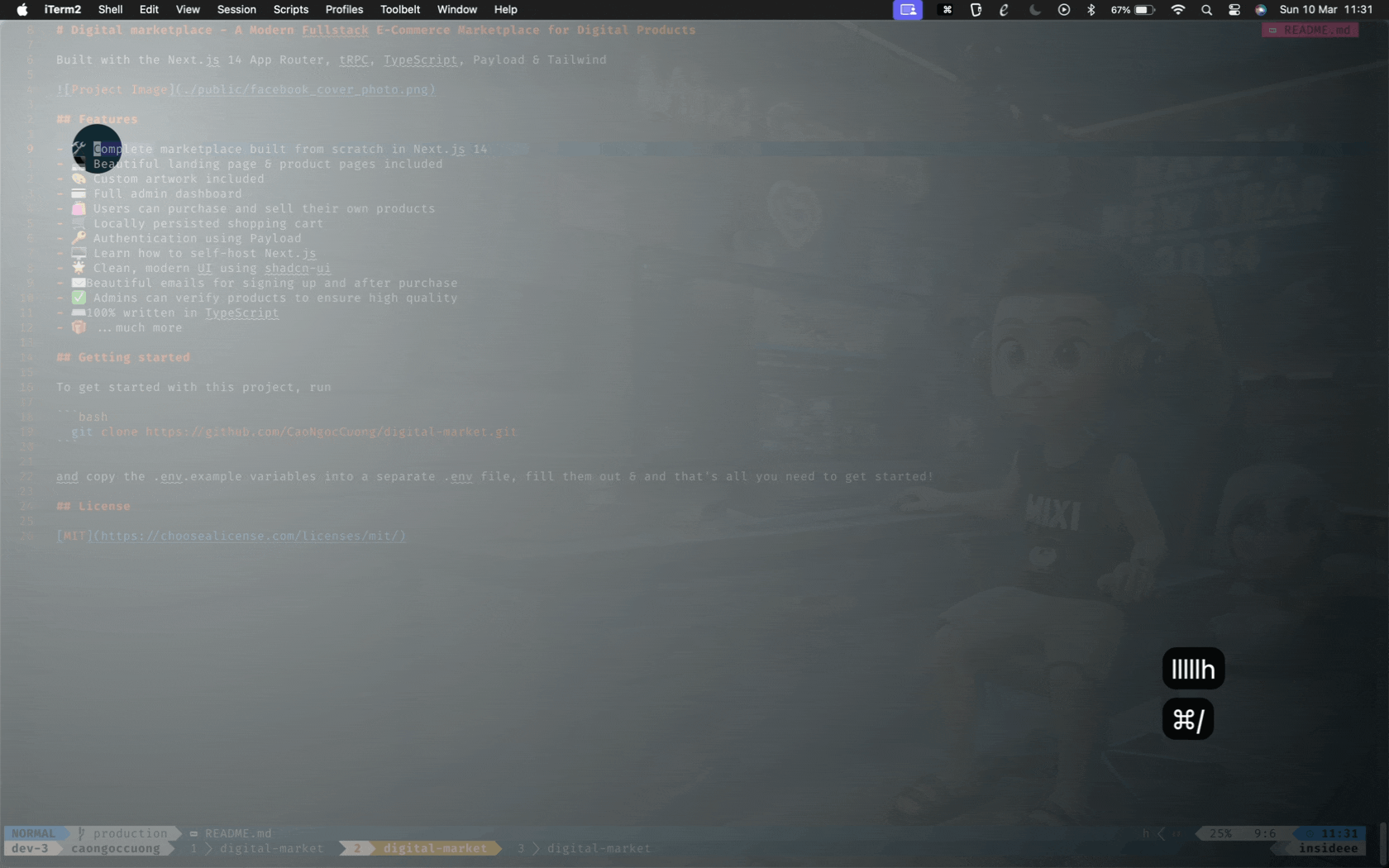Select the README.md buffer tab at top right

click(1310, 30)
